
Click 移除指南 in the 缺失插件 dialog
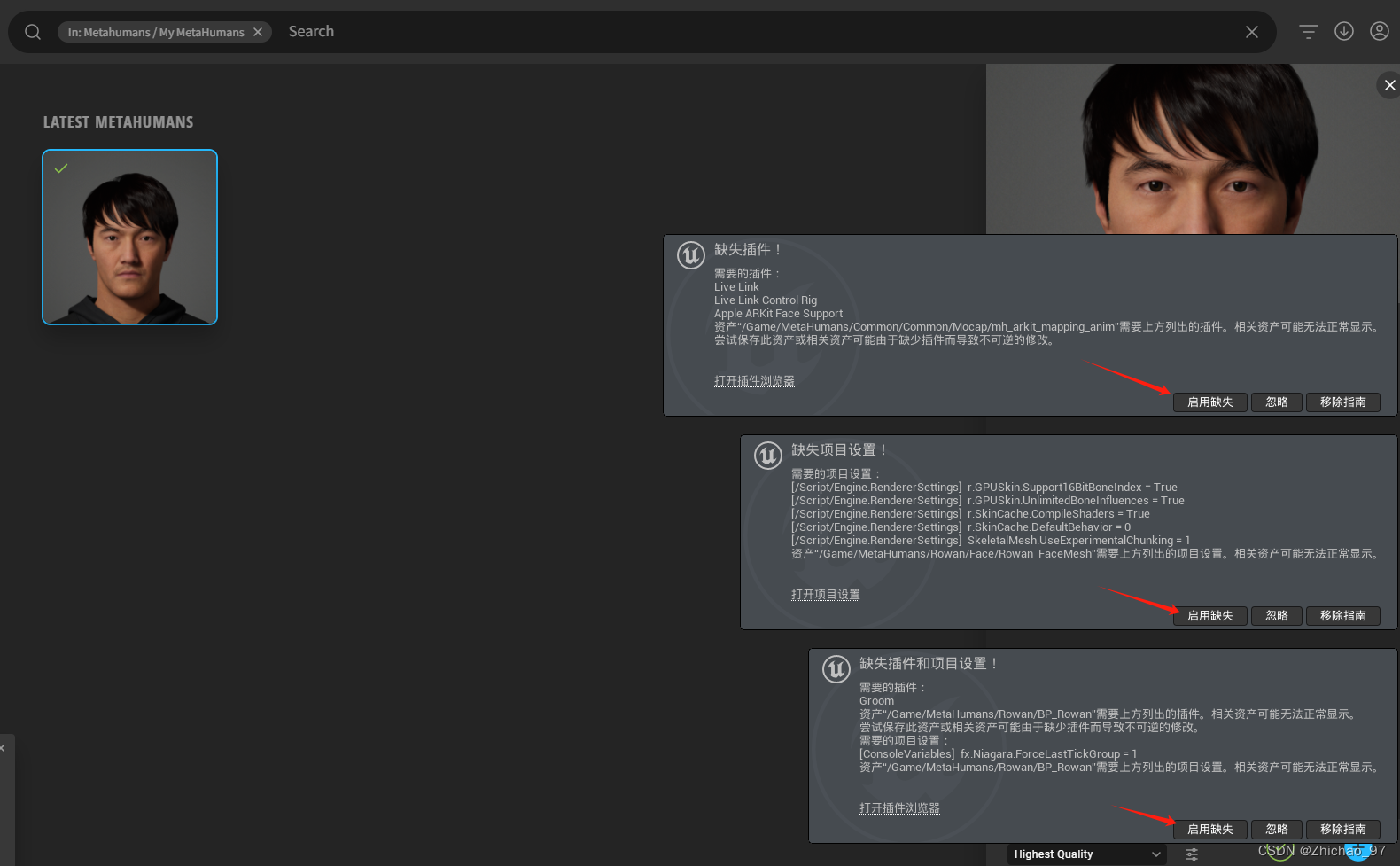coord(1343,402)
